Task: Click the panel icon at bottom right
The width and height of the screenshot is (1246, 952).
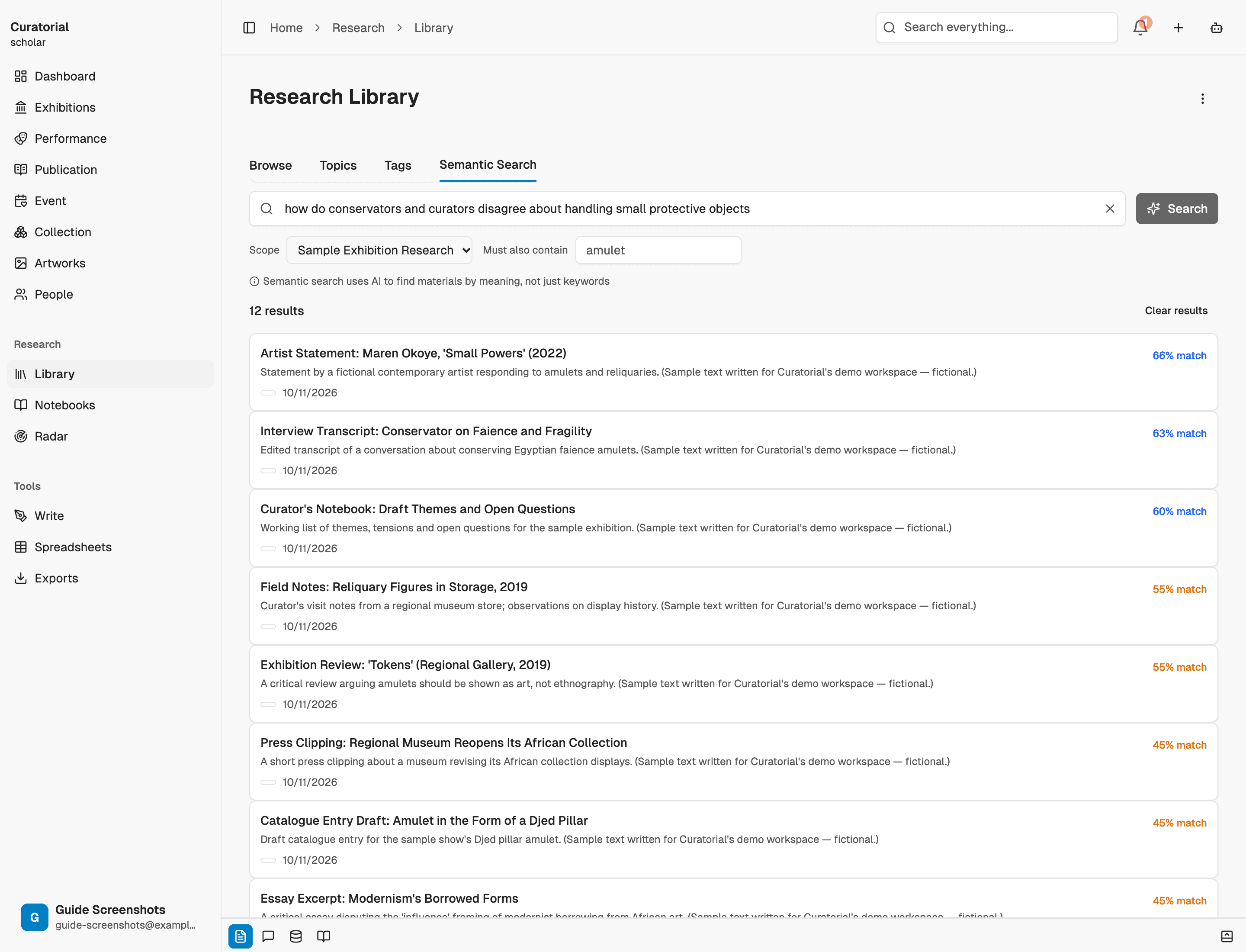Action: pos(1227,936)
